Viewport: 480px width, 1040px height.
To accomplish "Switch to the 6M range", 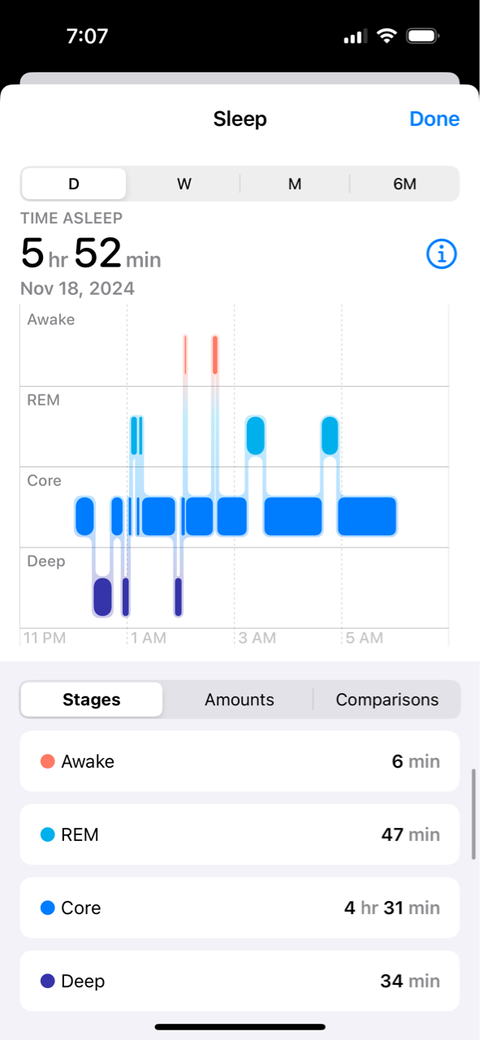I will [x=404, y=184].
